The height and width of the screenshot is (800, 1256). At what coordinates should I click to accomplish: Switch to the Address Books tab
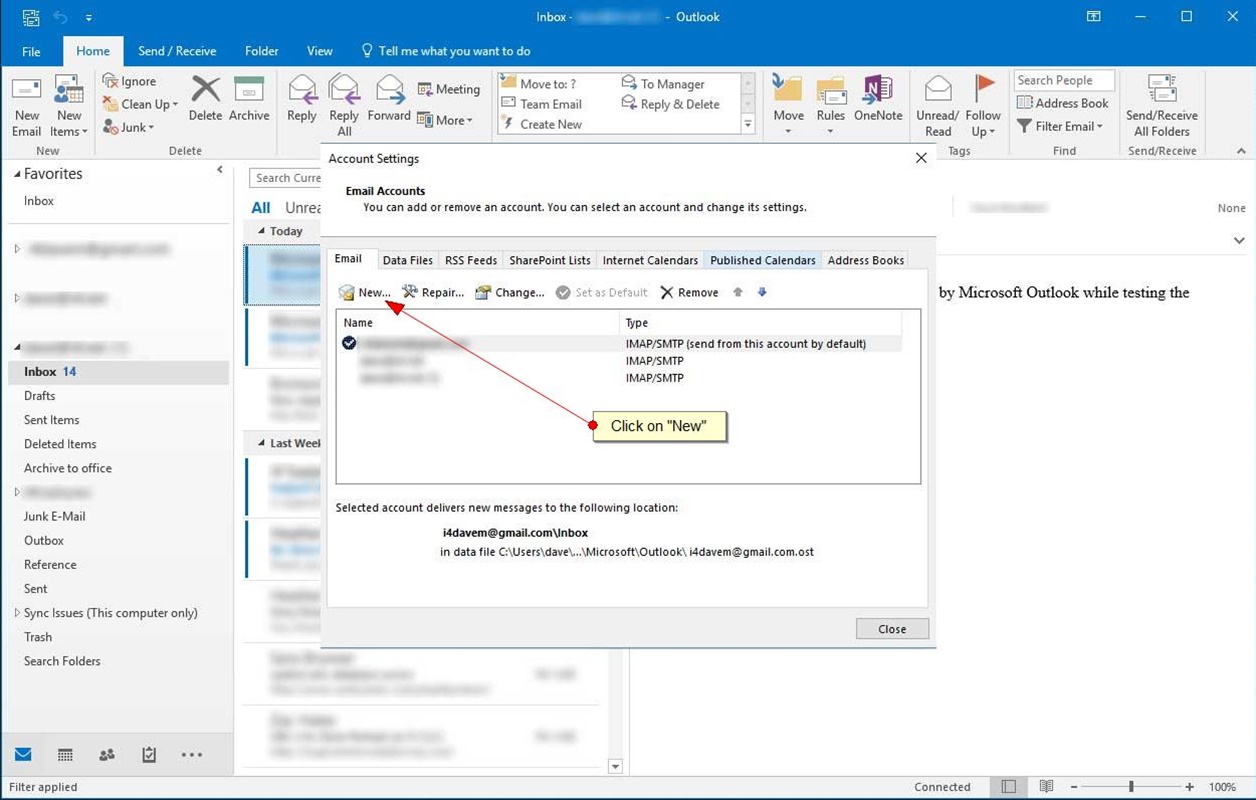[x=865, y=260]
